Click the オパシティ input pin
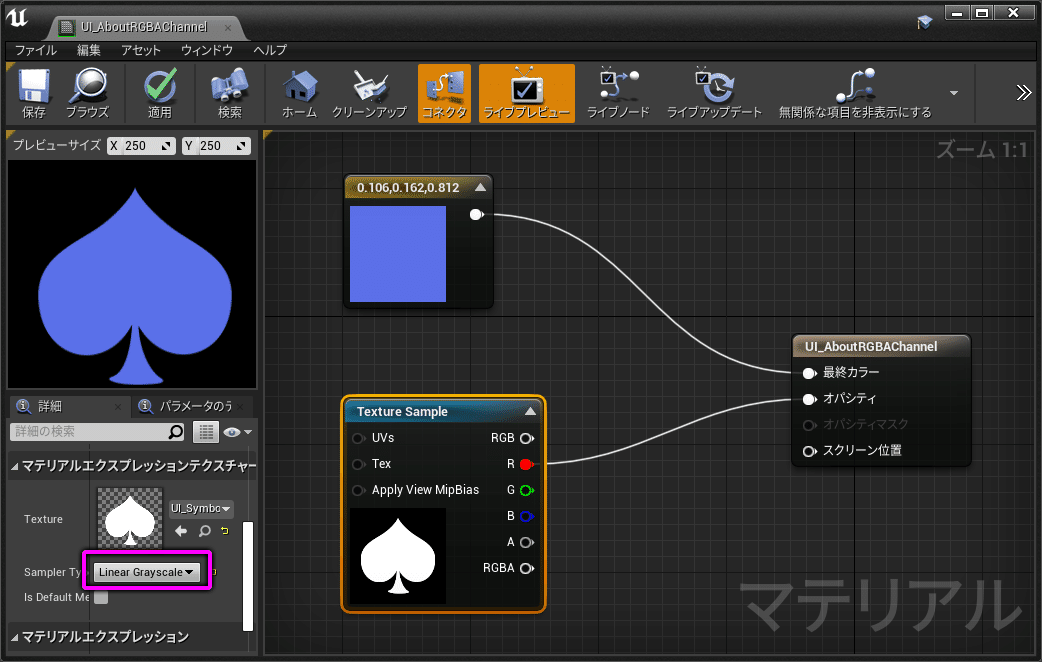This screenshot has height=662, width=1042. coord(809,399)
